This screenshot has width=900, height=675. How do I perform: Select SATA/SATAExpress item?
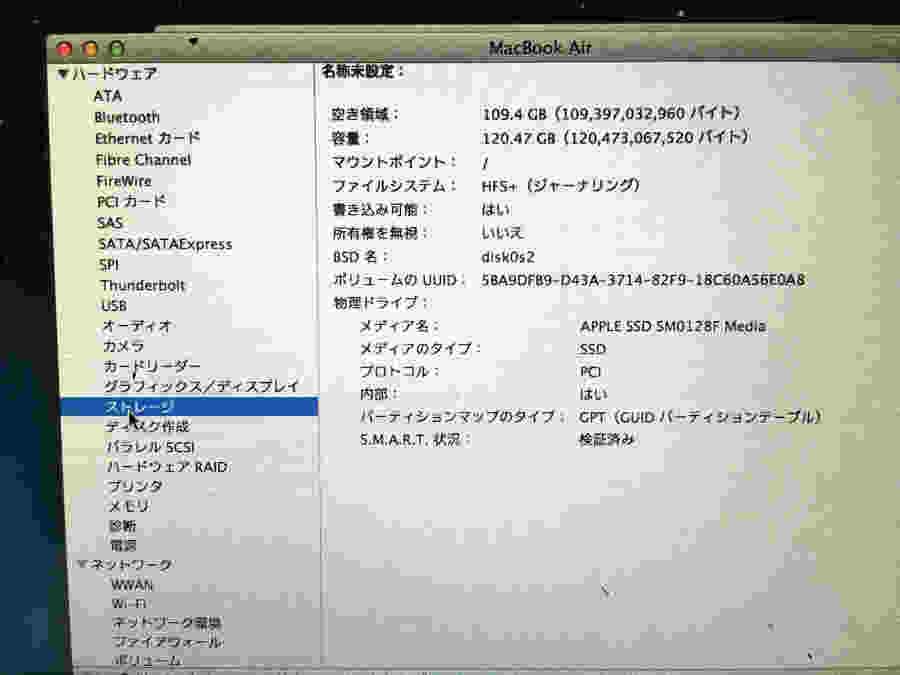pos(165,244)
